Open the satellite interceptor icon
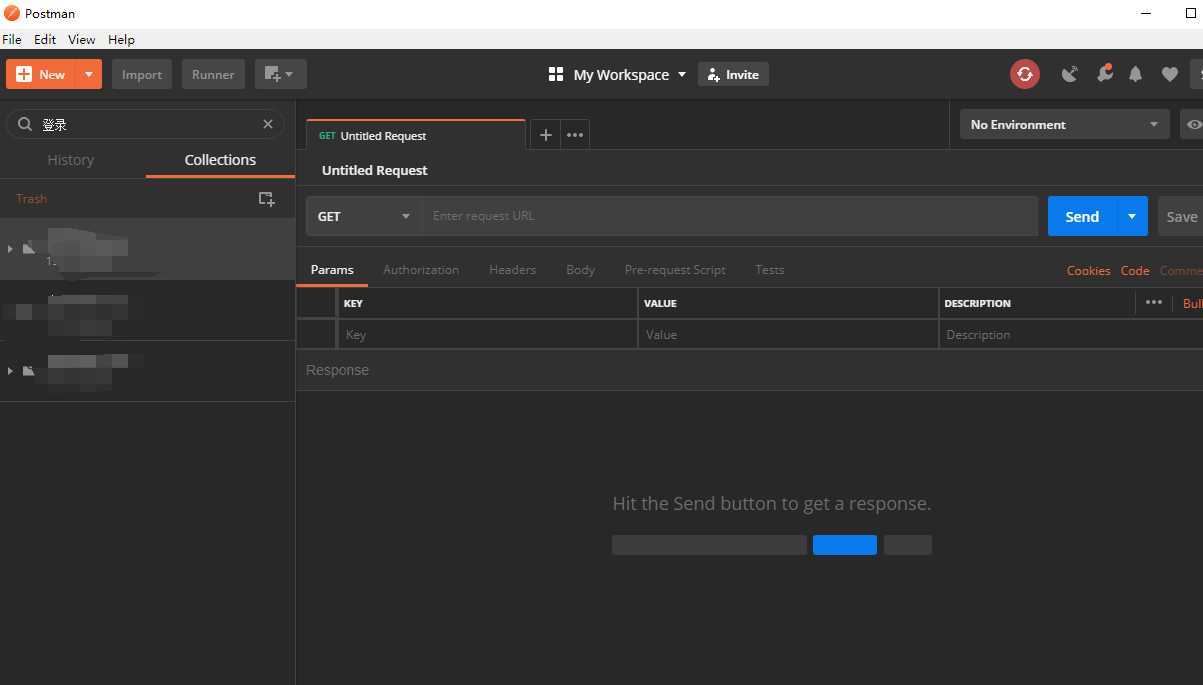Image resolution: width=1203 pixels, height=685 pixels. coord(1070,74)
